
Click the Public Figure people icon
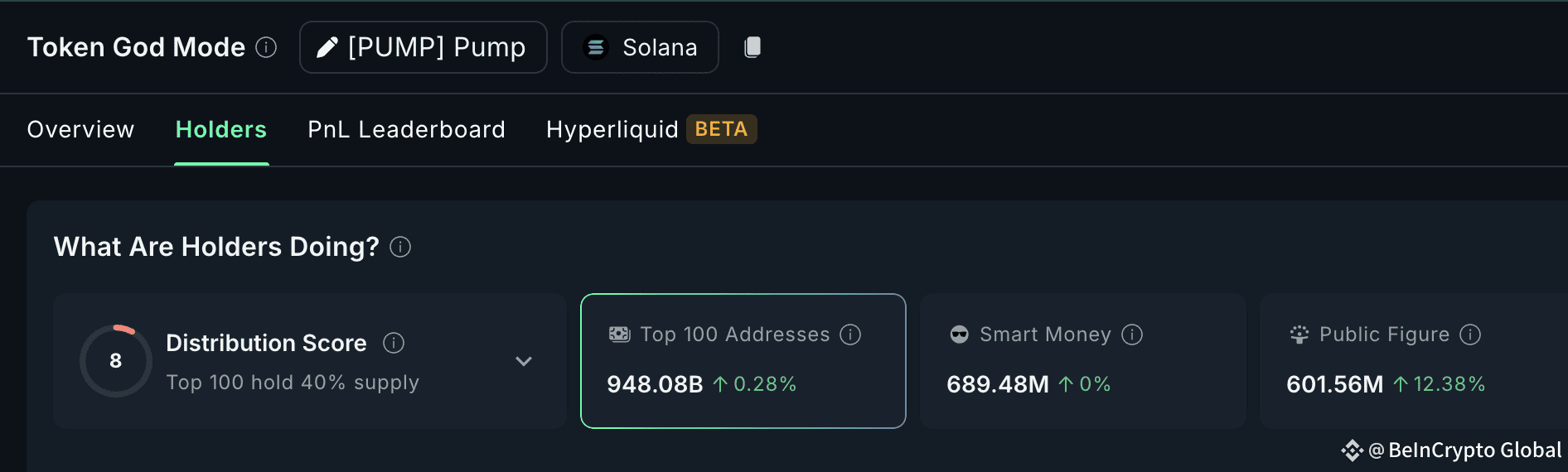coord(1299,335)
